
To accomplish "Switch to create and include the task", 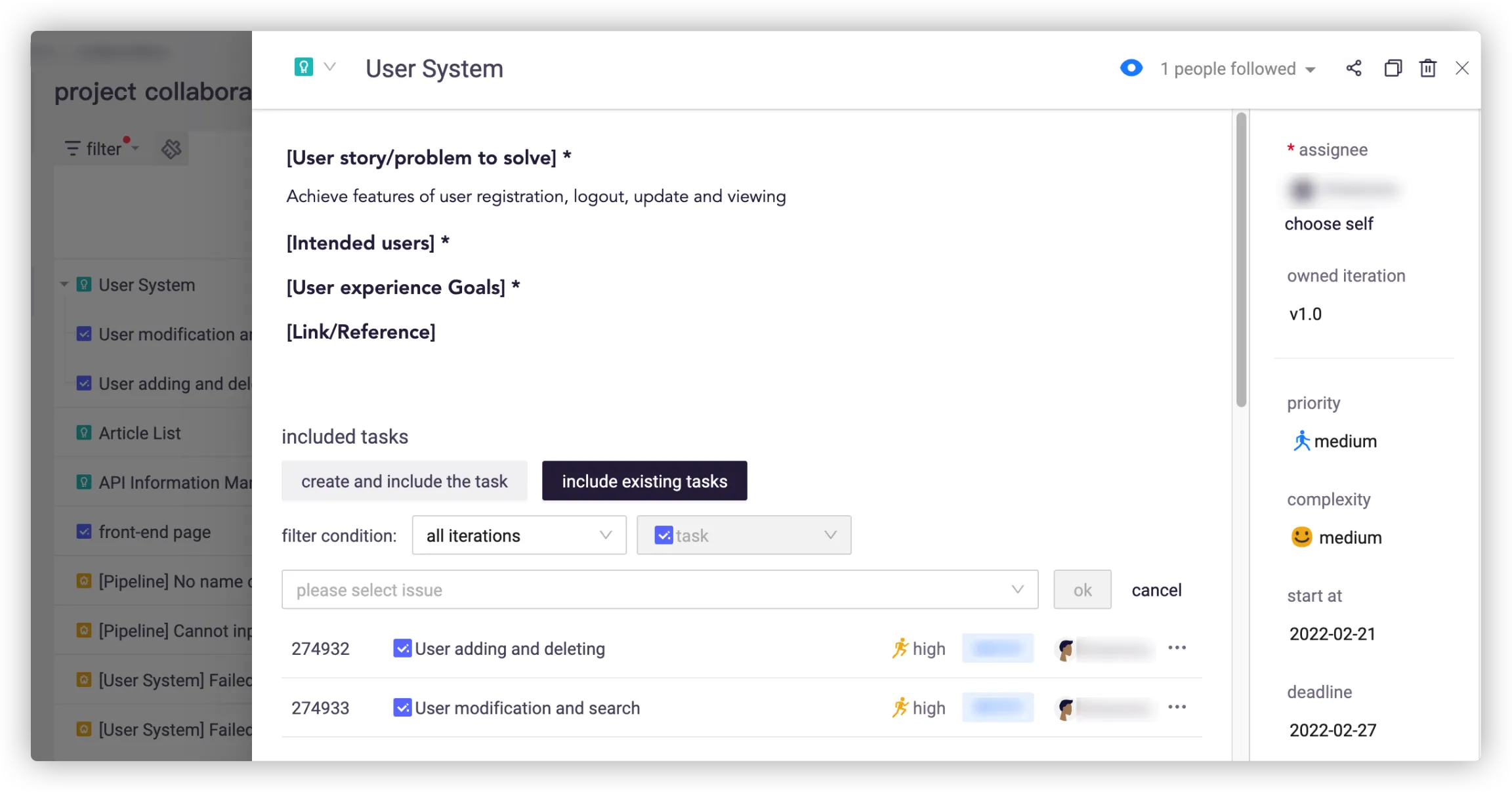I will pos(404,481).
